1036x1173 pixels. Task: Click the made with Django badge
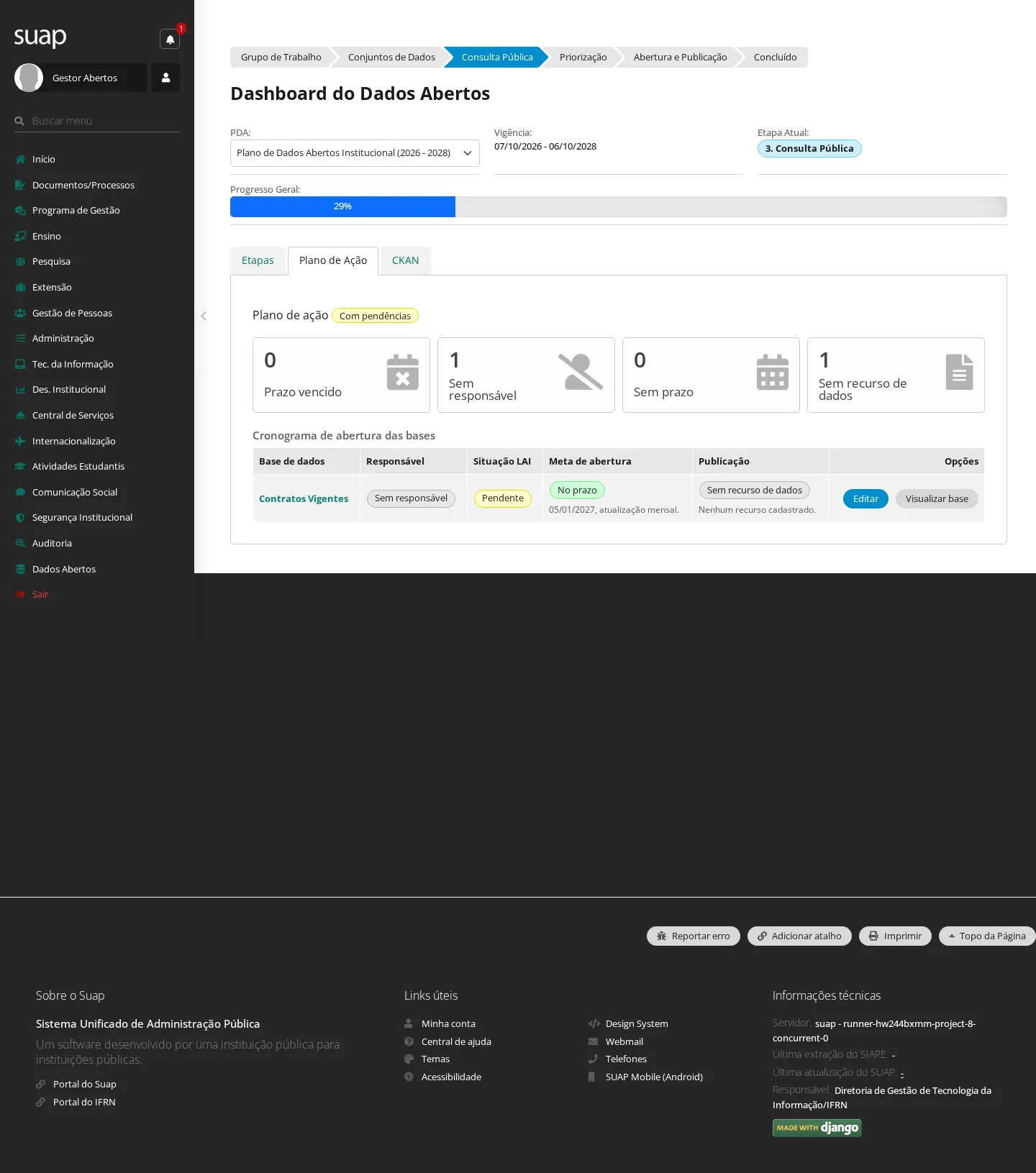click(x=817, y=1128)
